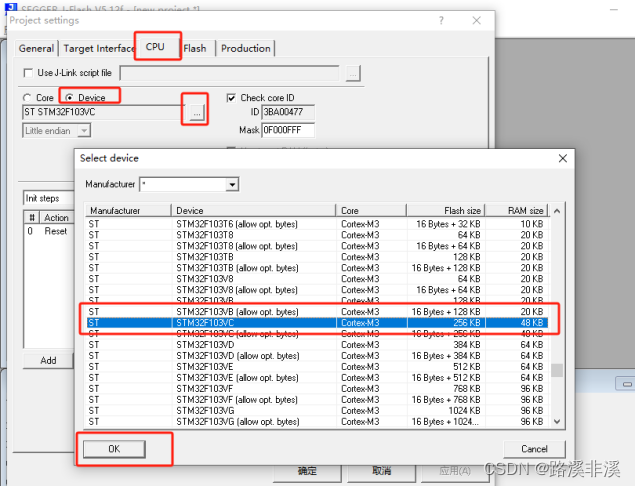The image size is (636, 487).
Task: Select the Core radio button
Action: click(27, 98)
